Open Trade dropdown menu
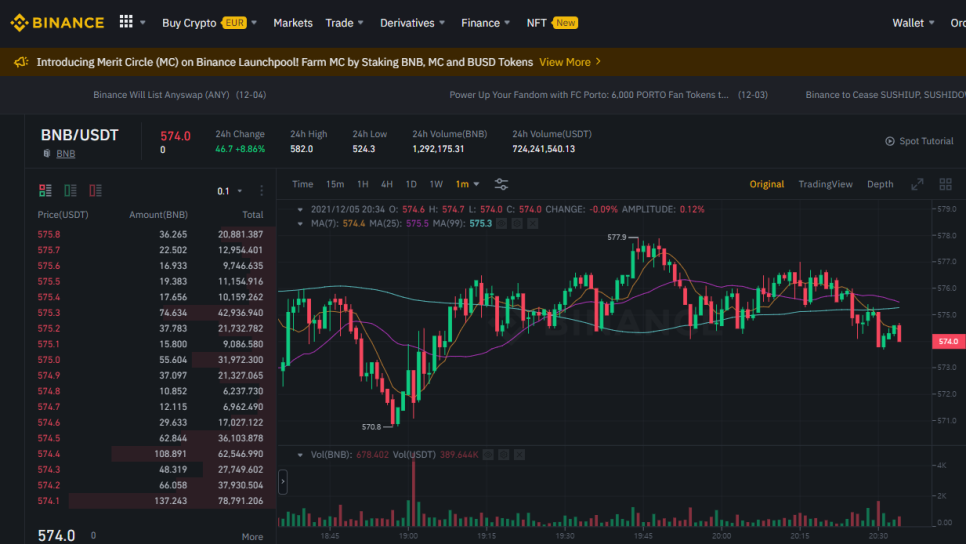The height and width of the screenshot is (544, 966). click(x=344, y=23)
